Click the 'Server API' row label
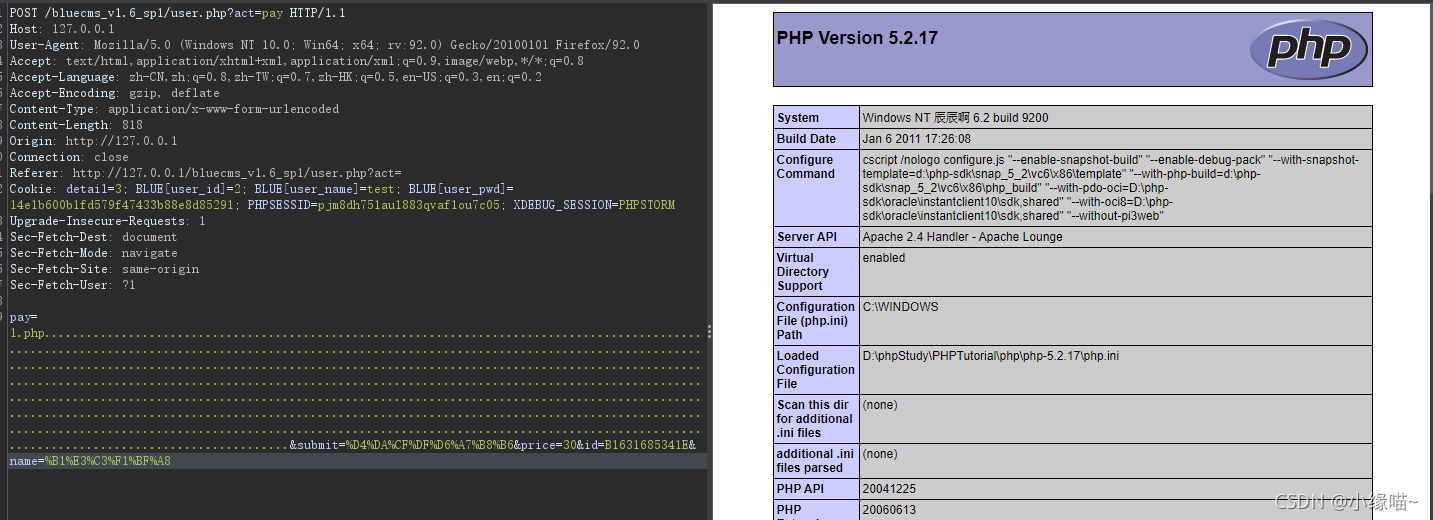The image size is (1433, 520). pyautogui.click(x=816, y=237)
